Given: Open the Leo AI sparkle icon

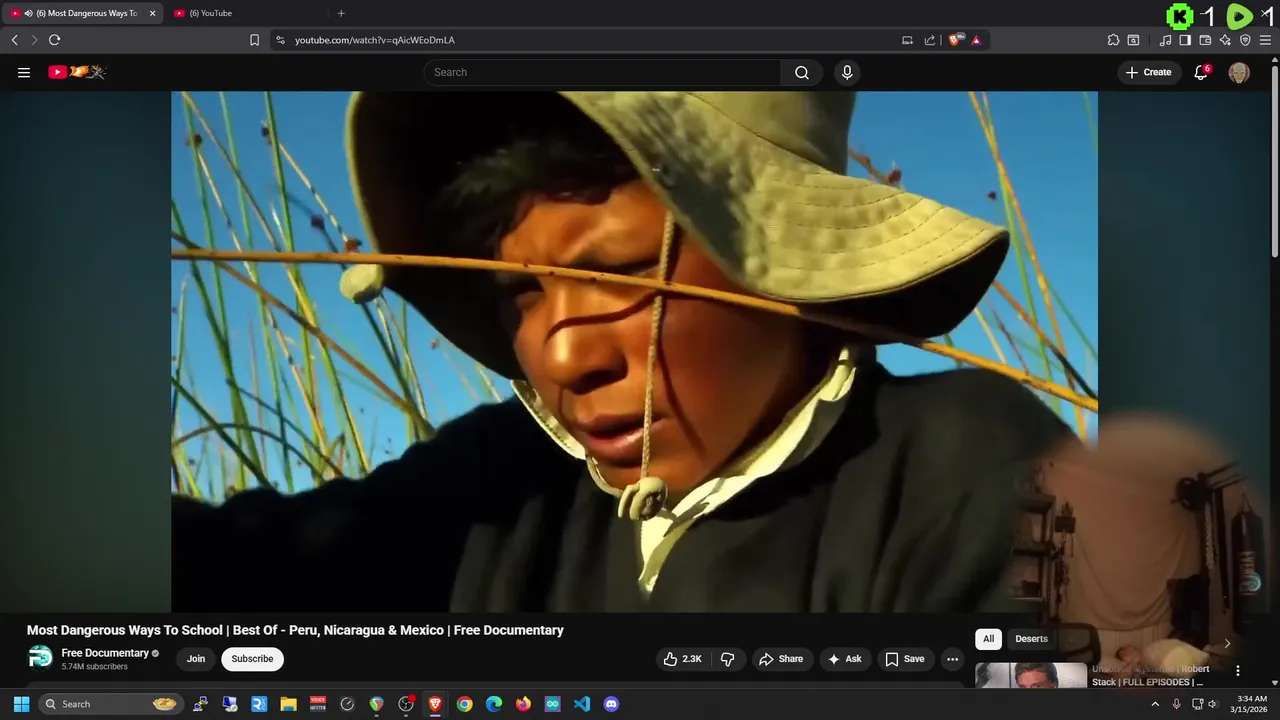Looking at the screenshot, I should (1225, 40).
